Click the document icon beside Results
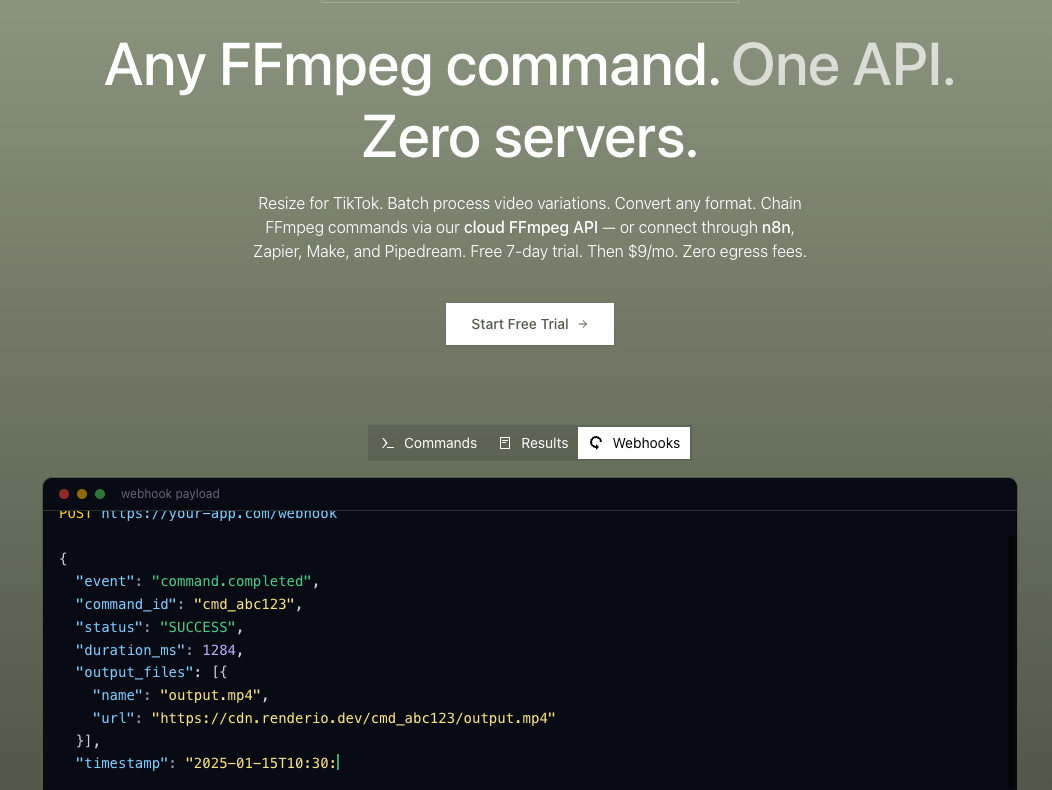1052x790 pixels. pos(505,443)
